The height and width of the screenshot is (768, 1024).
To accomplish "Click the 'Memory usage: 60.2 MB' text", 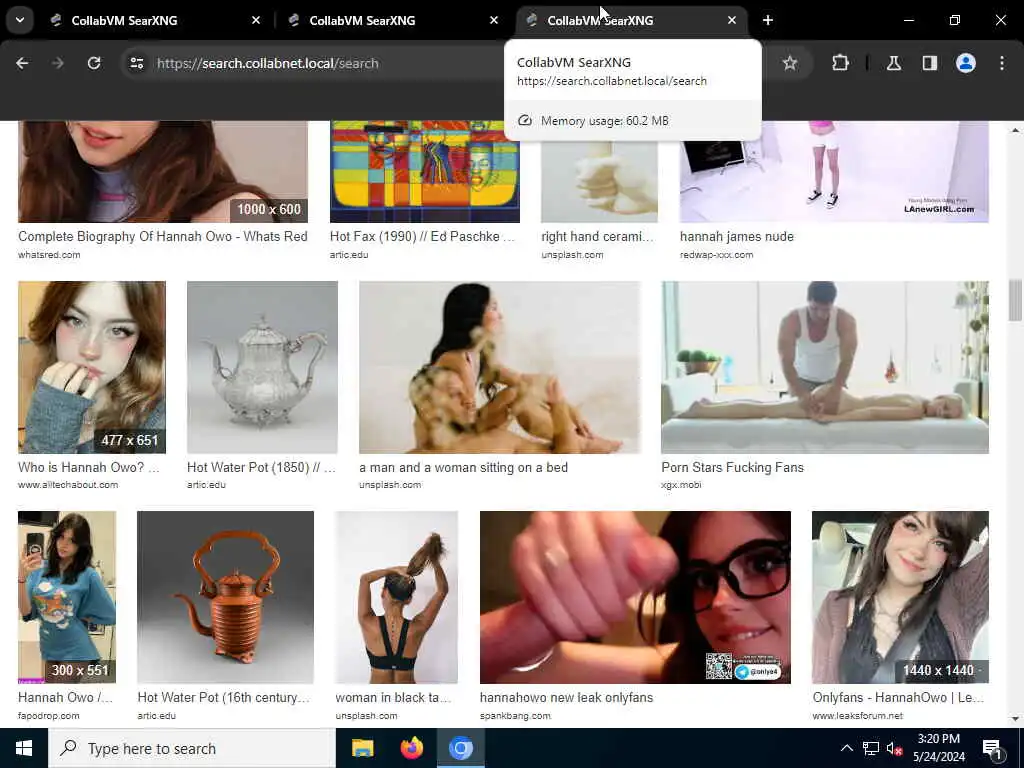I will (x=605, y=121).
